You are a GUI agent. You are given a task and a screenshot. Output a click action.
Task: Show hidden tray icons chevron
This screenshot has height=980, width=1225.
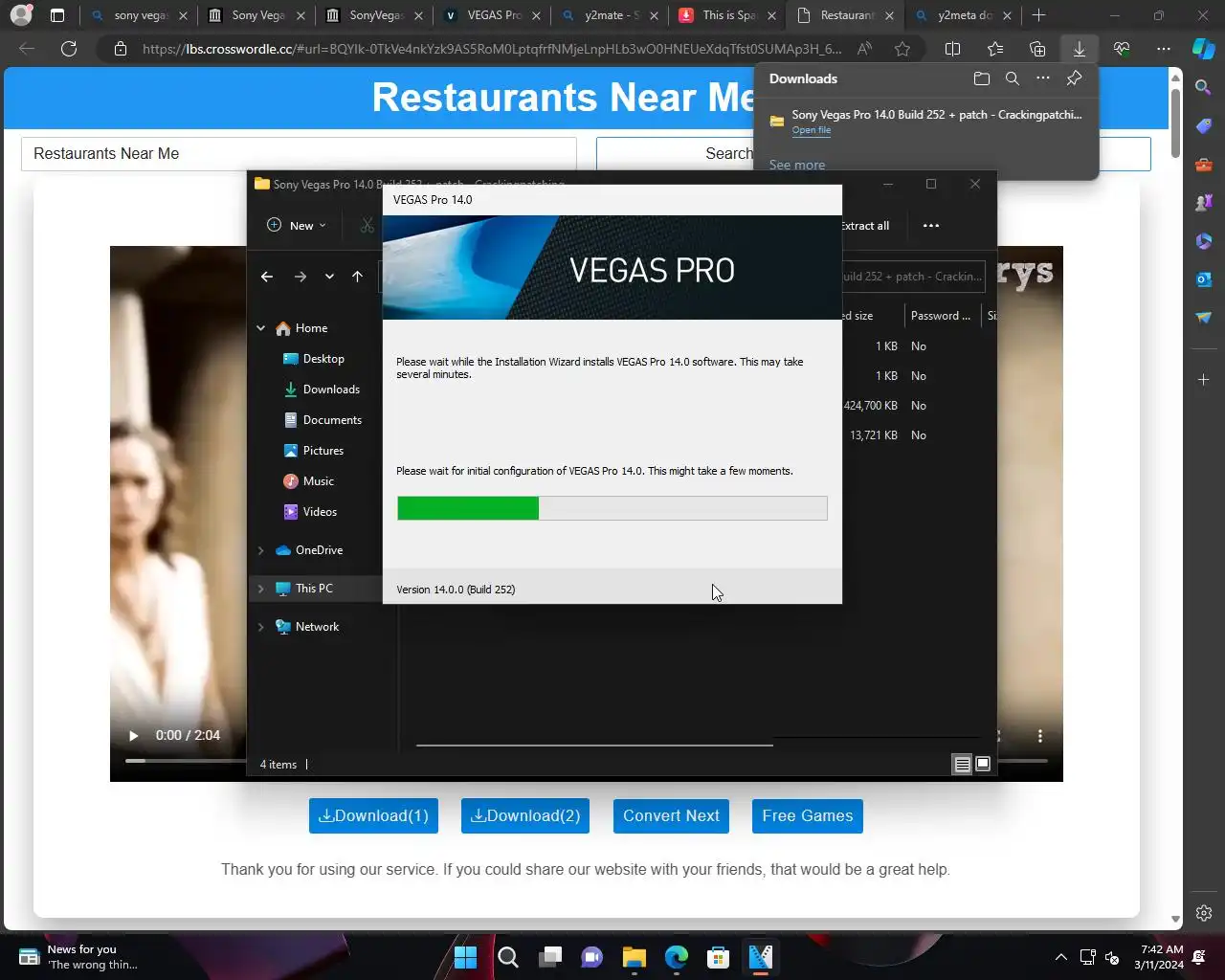[x=1060, y=957]
